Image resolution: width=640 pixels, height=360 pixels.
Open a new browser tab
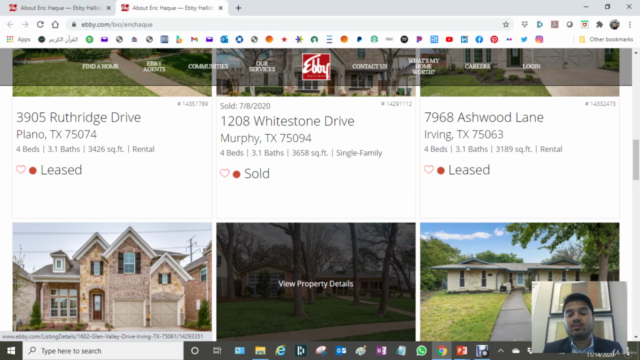[238, 8]
